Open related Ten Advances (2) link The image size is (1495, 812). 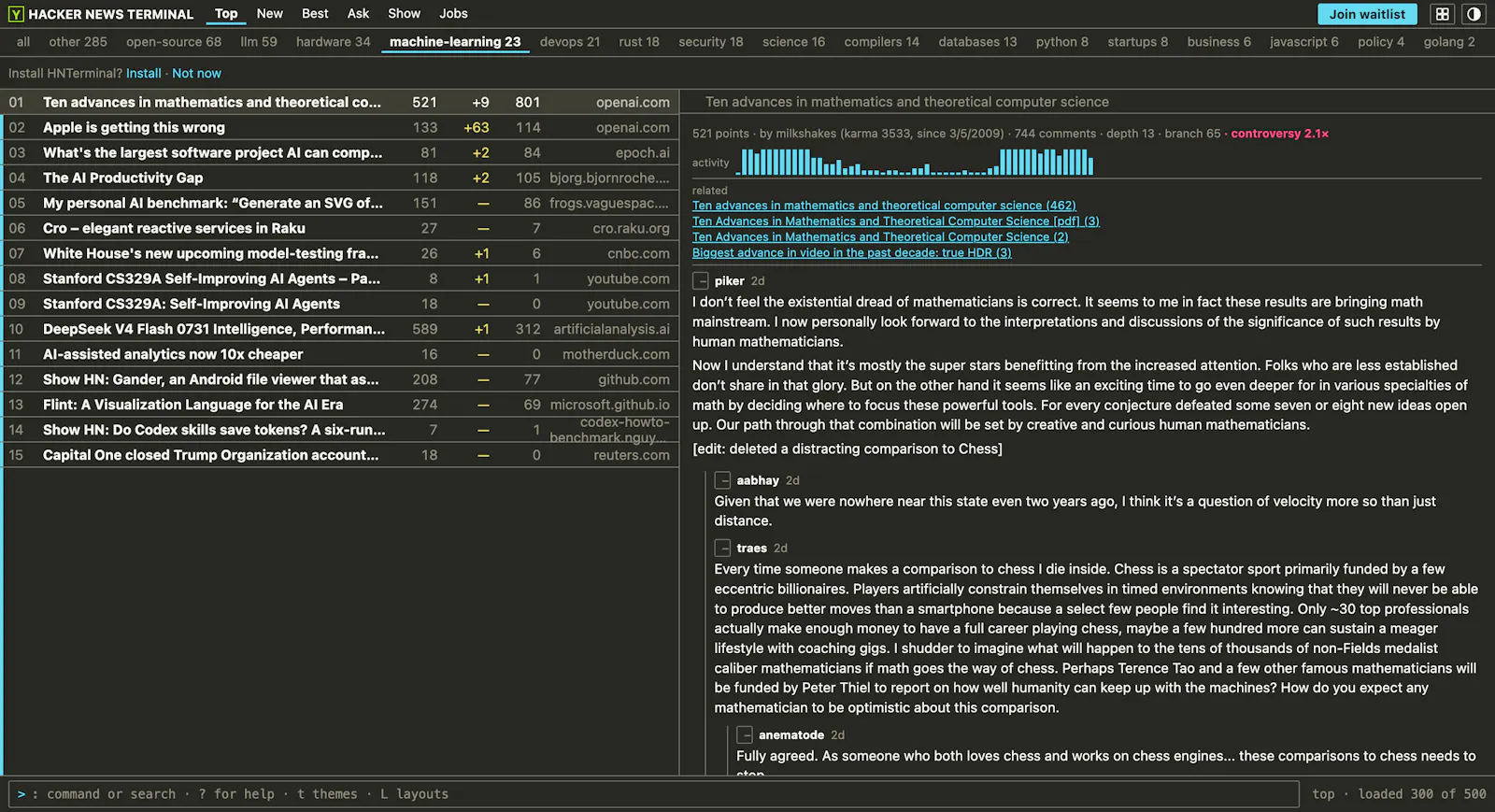point(880,237)
